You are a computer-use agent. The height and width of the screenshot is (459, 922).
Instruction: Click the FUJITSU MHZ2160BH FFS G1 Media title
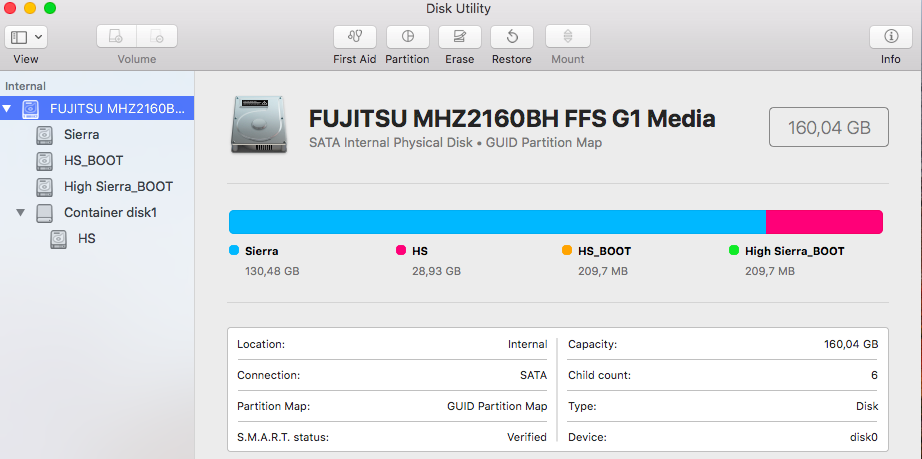pos(512,119)
